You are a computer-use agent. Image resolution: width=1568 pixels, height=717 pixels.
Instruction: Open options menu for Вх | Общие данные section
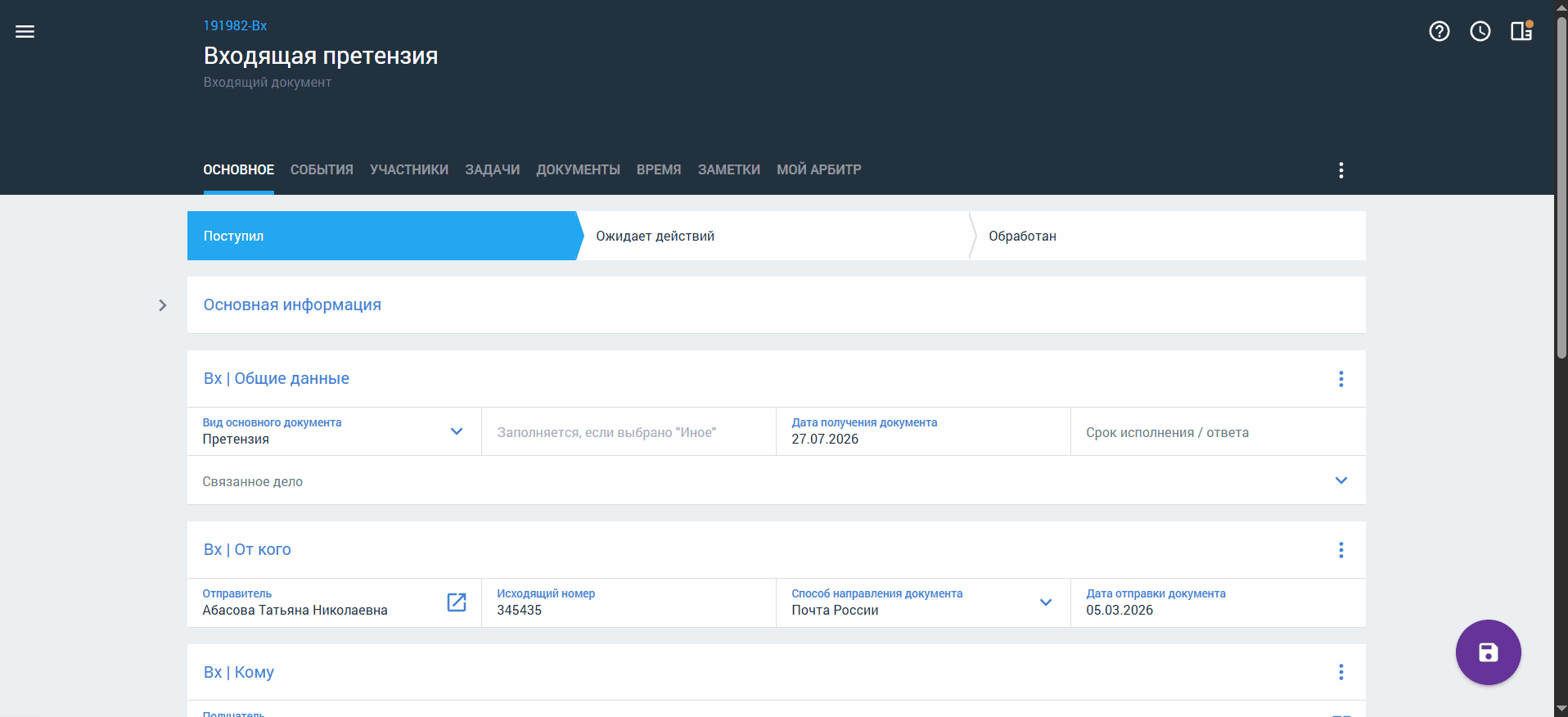[1341, 379]
